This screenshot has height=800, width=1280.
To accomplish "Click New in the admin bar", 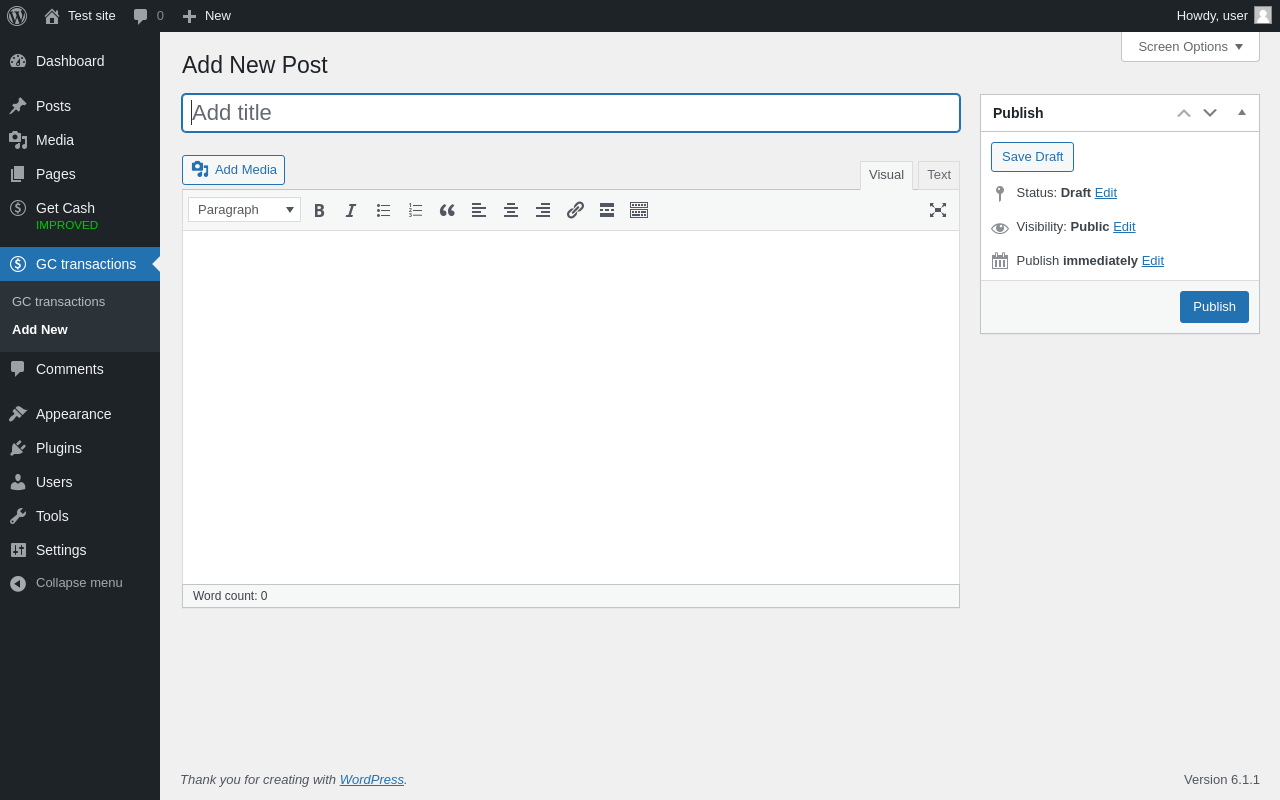I will coord(206,16).
